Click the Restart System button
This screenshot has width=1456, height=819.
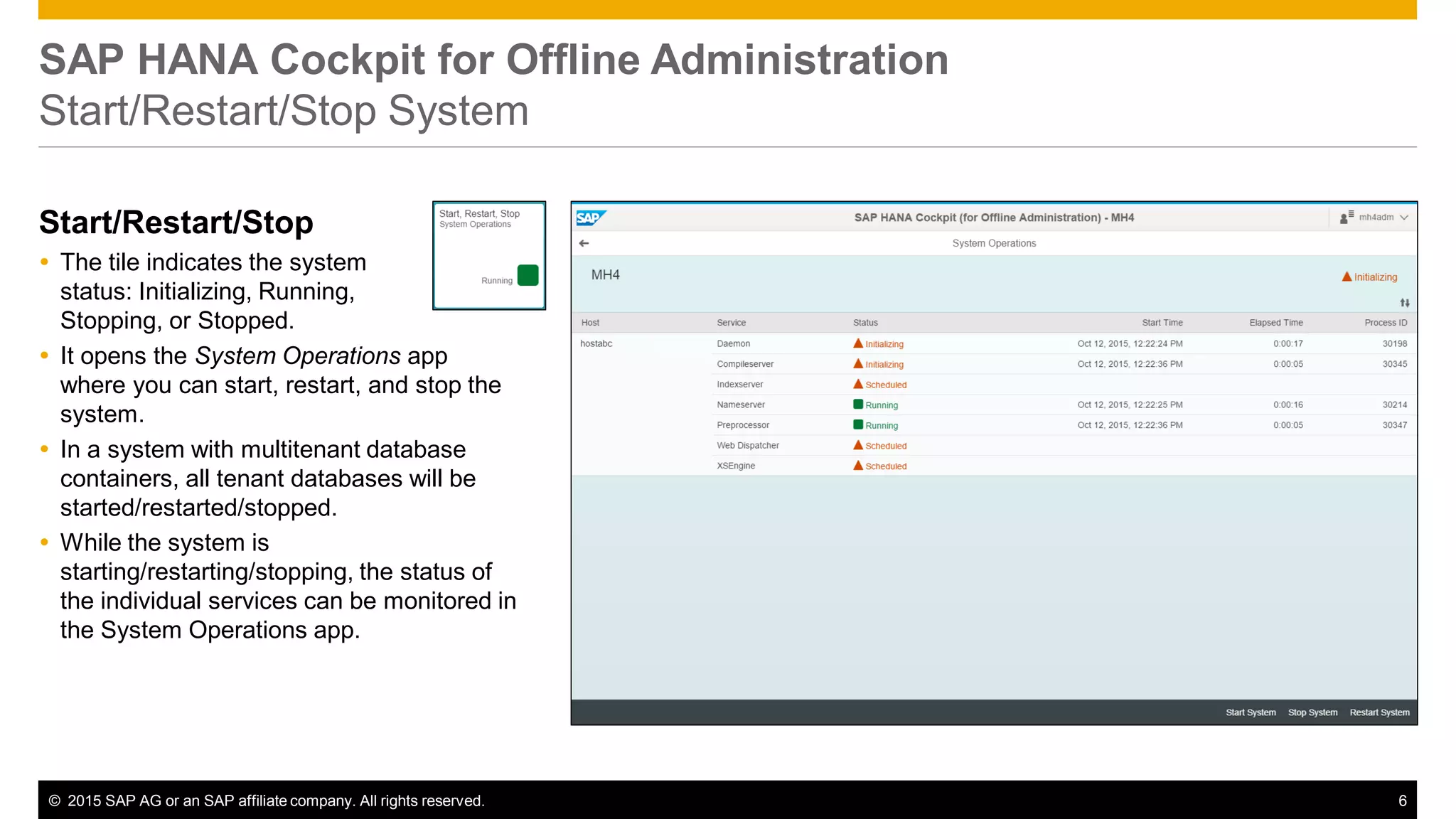tap(1379, 712)
